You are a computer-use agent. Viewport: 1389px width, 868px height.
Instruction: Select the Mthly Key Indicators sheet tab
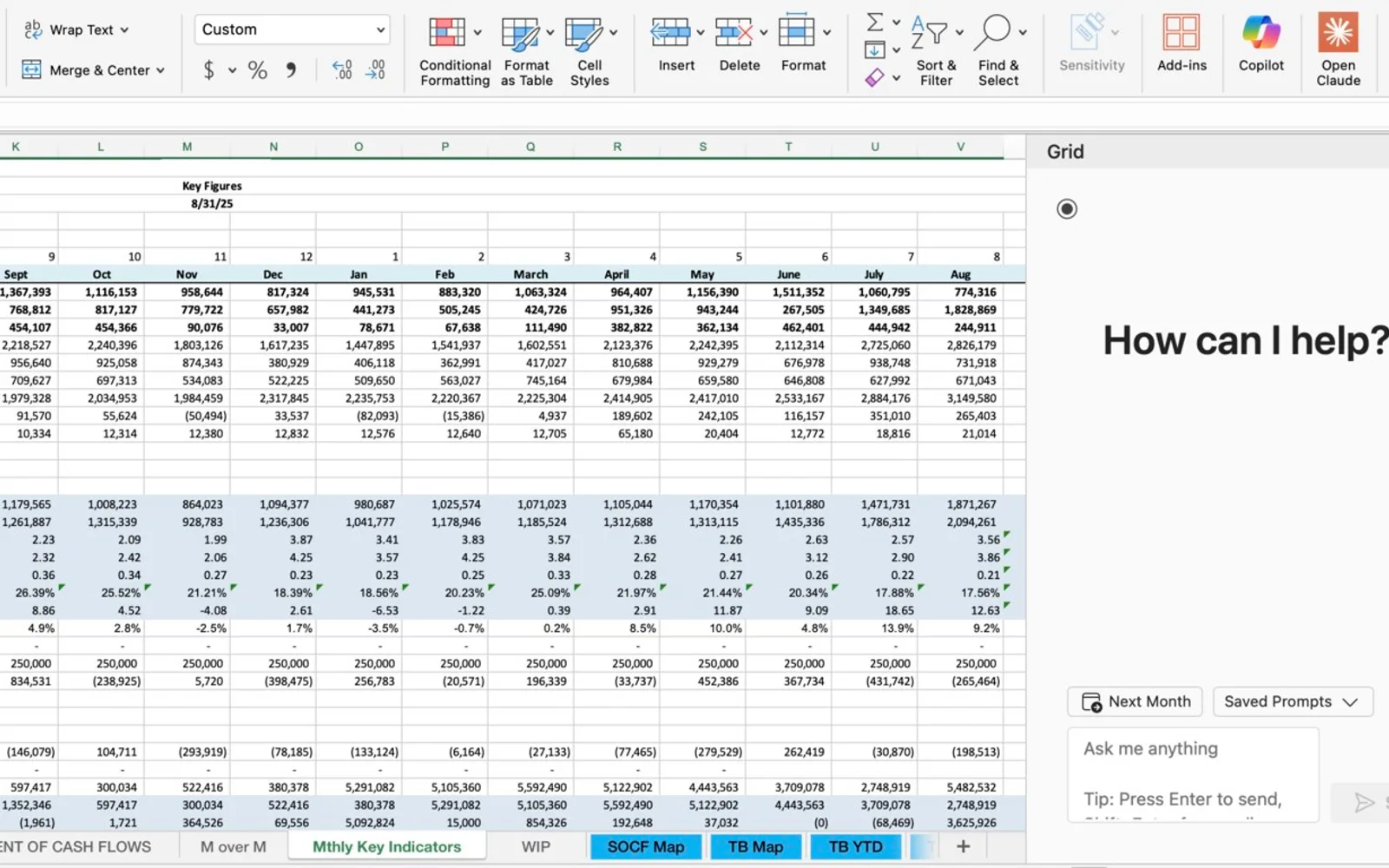pos(387,846)
